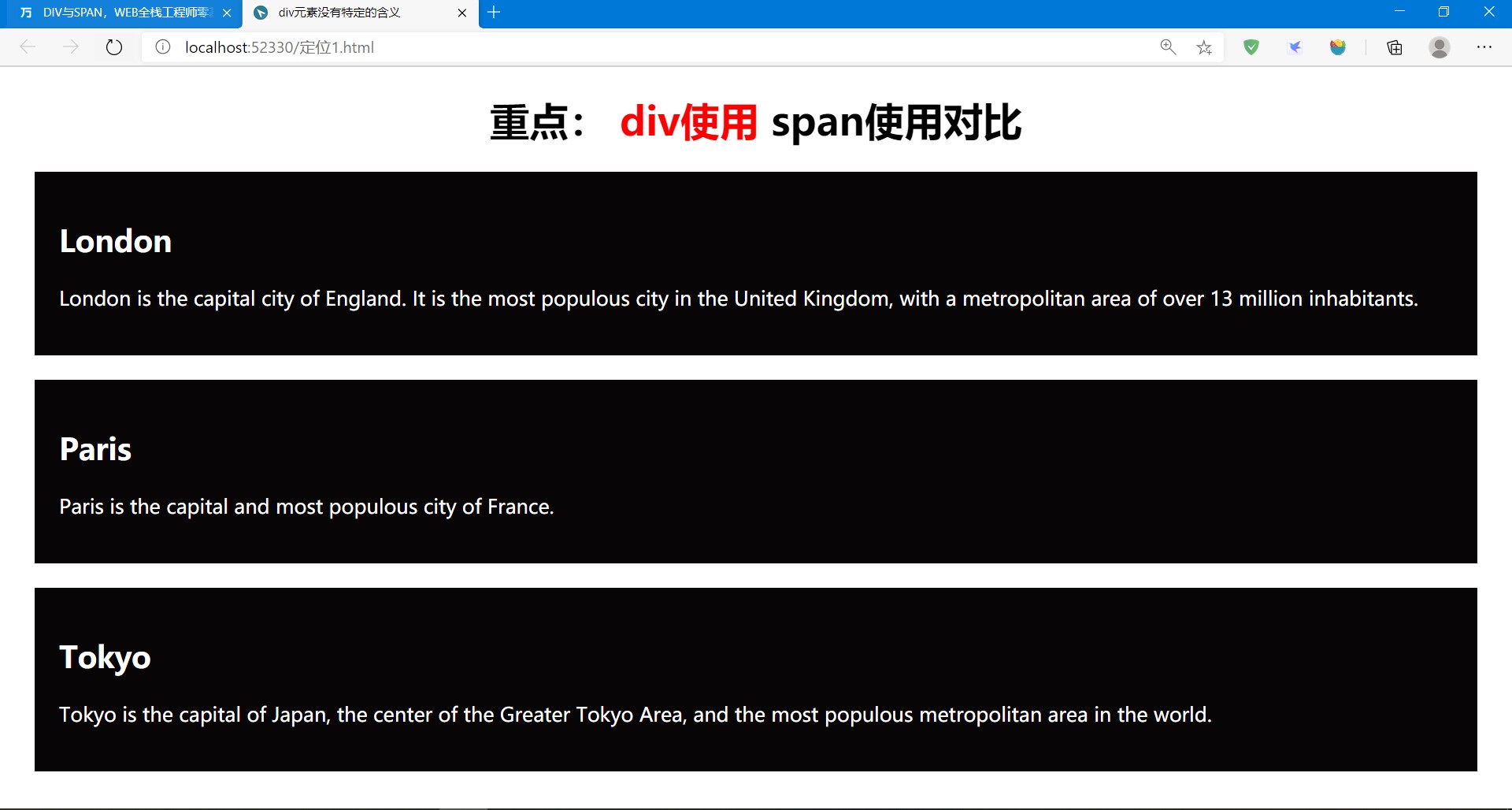Image resolution: width=1512 pixels, height=810 pixels.
Task: Close the DIV与SPAN tab
Action: [228, 13]
